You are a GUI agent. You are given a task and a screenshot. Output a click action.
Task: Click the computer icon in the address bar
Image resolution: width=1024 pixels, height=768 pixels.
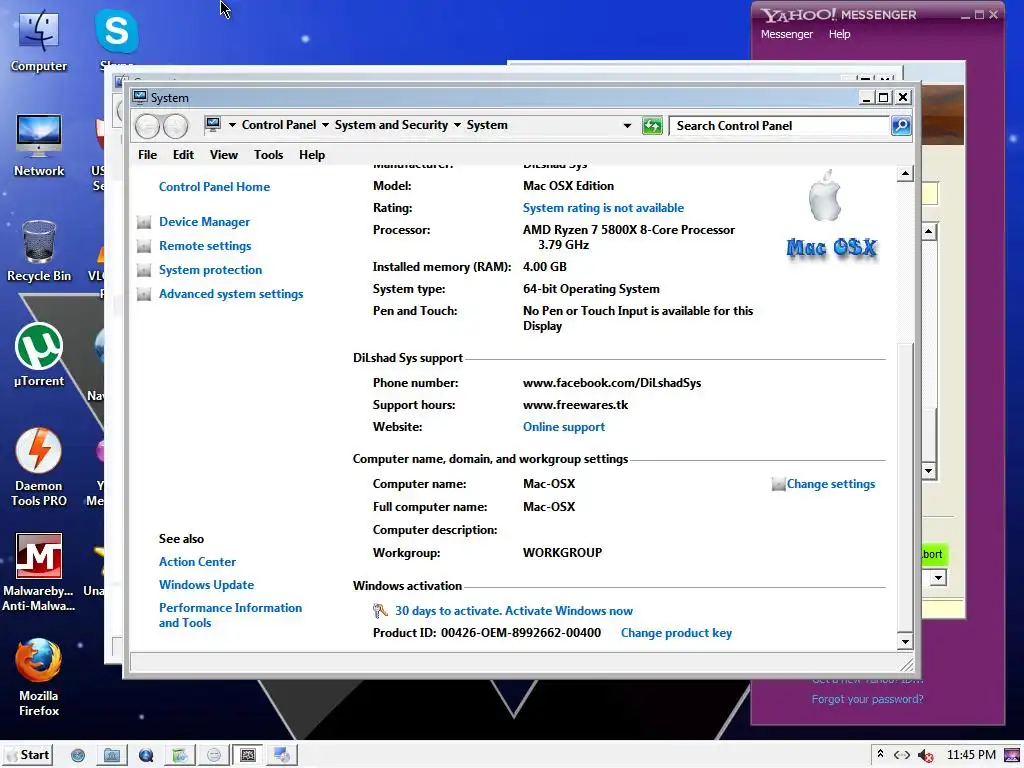point(212,124)
